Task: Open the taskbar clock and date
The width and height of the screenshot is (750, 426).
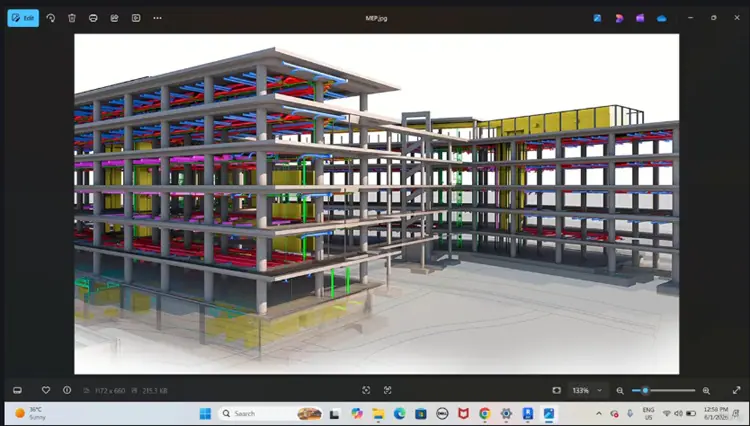Action: click(x=716, y=414)
